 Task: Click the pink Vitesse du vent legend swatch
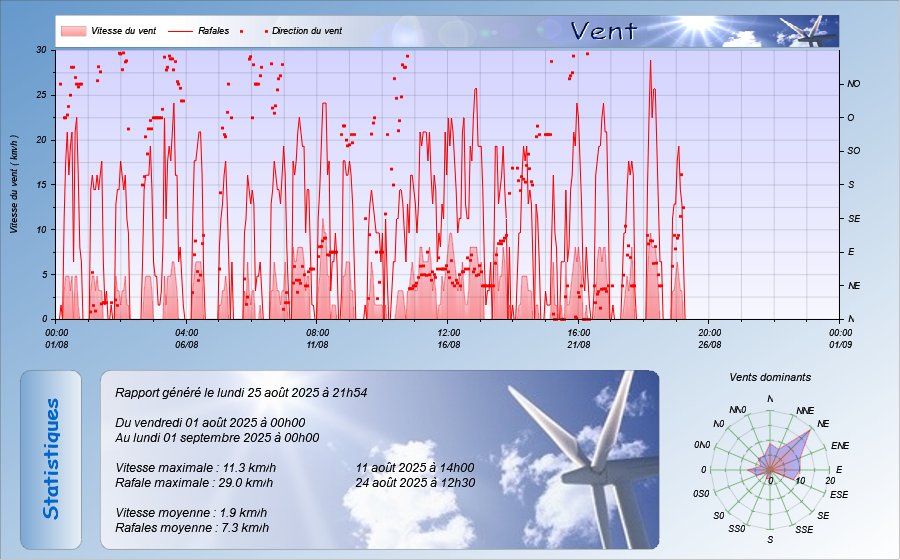(x=73, y=31)
